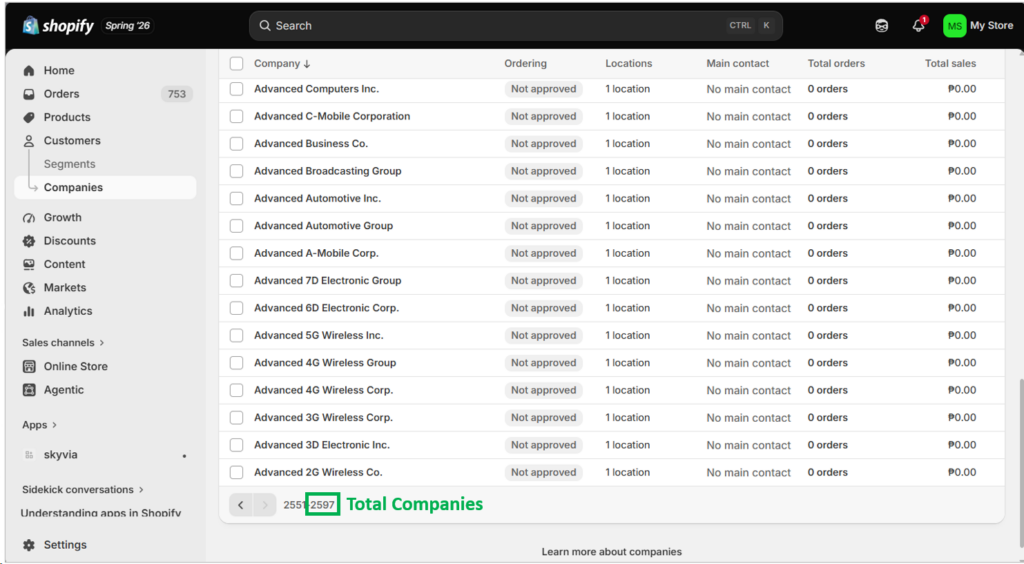Click the Products tag icon
1024x564 pixels.
point(29,118)
